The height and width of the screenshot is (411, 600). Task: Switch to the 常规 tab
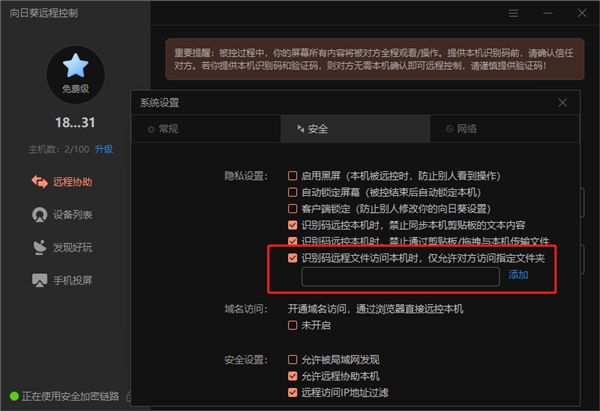pyautogui.click(x=206, y=129)
